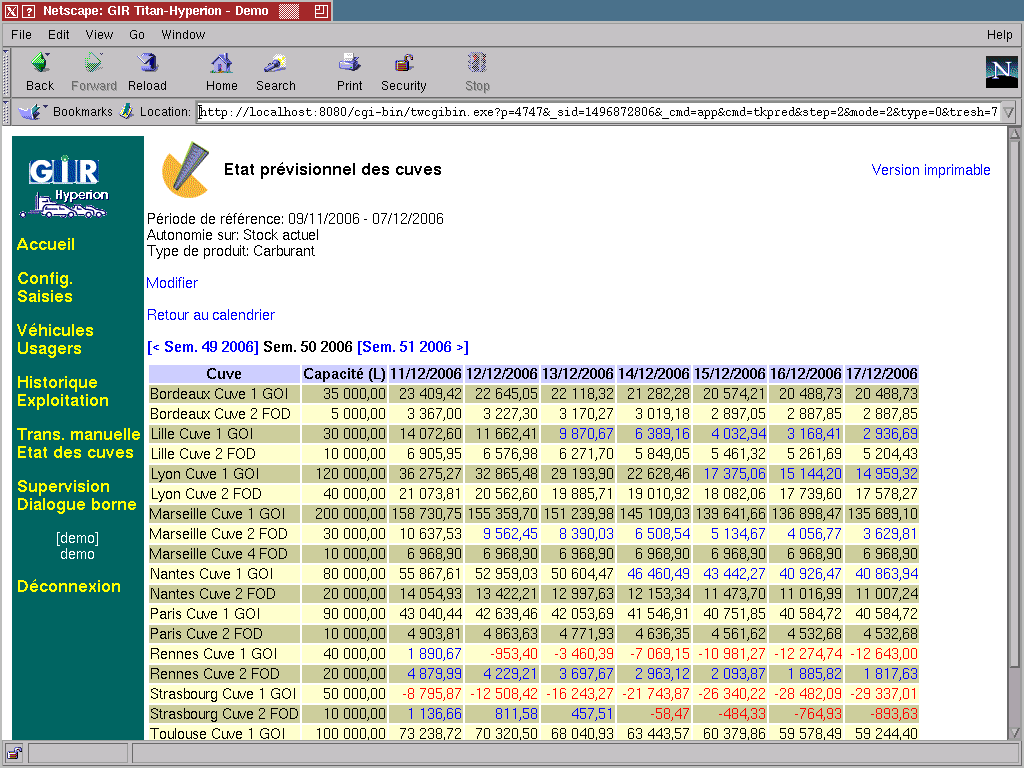This screenshot has width=1024, height=768.
Task: Go to previous week Sem. 49 2006
Action: click(x=203, y=347)
